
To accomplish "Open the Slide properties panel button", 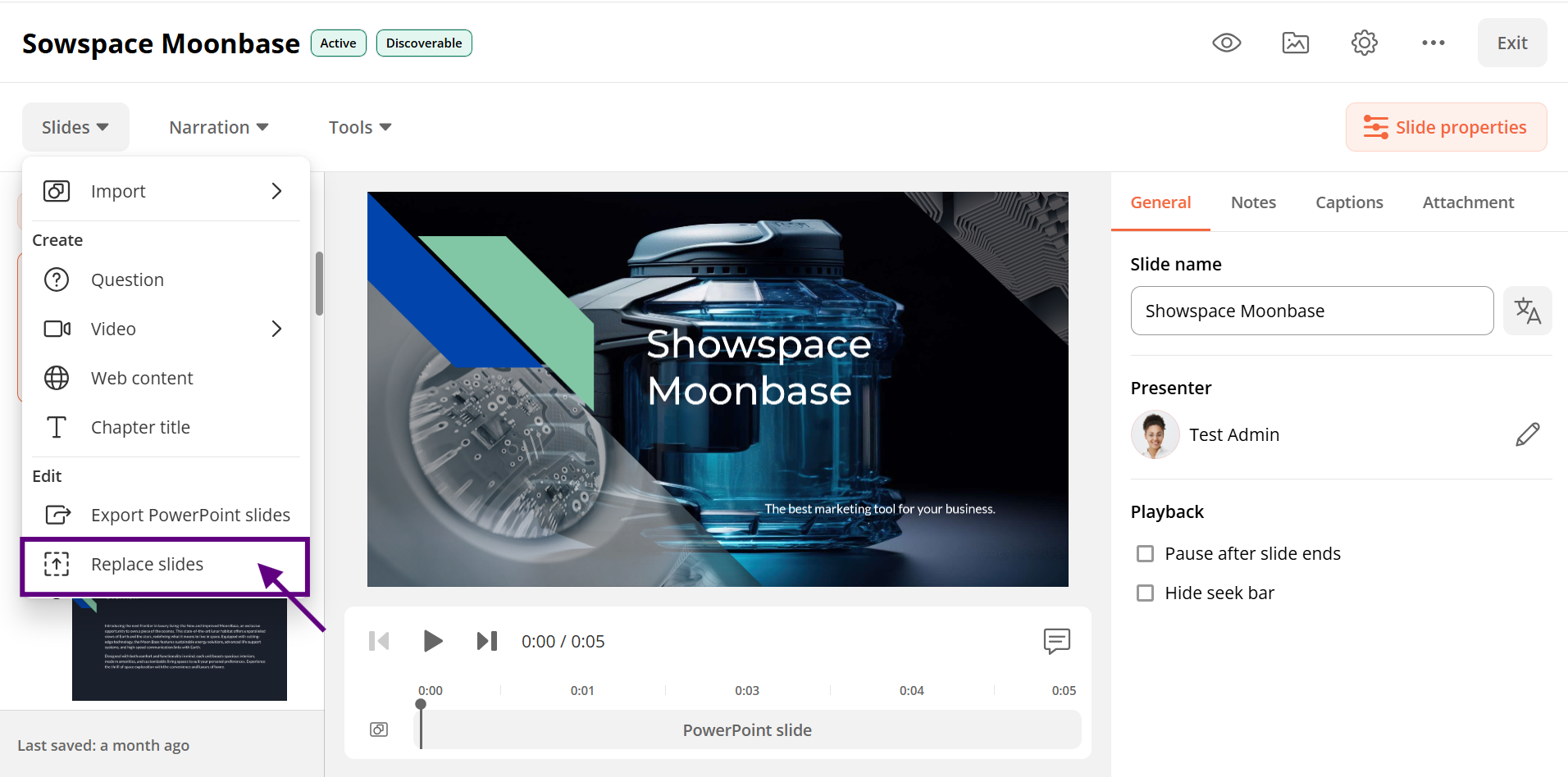I will tap(1446, 127).
